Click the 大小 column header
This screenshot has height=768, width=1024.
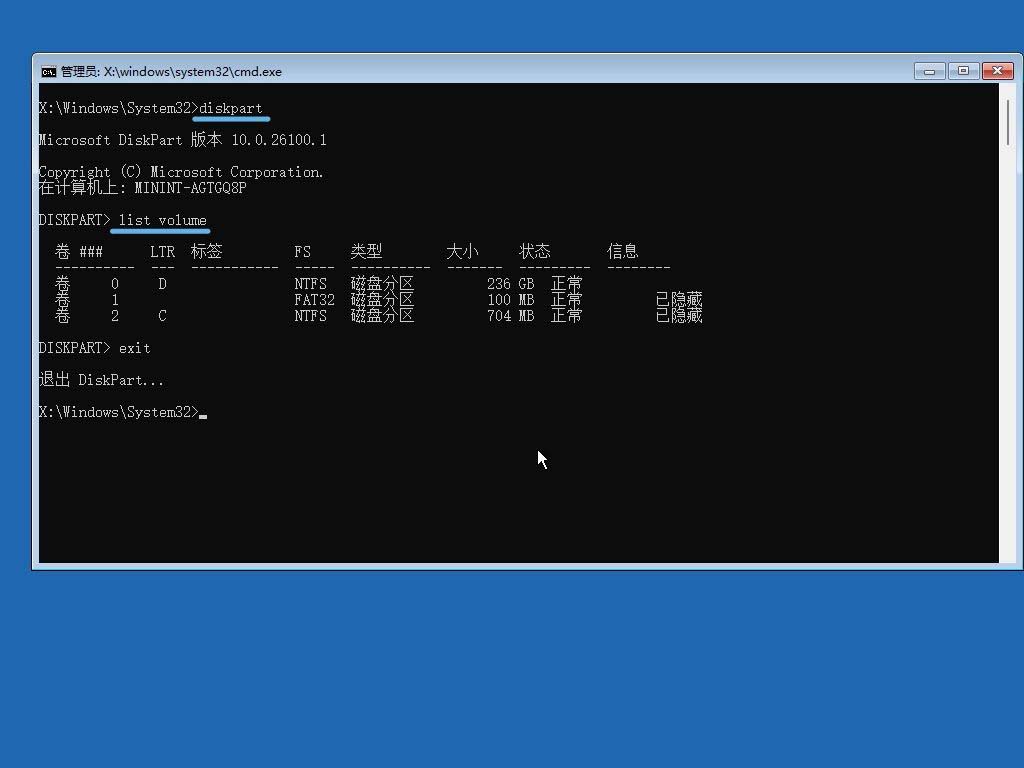click(x=462, y=251)
